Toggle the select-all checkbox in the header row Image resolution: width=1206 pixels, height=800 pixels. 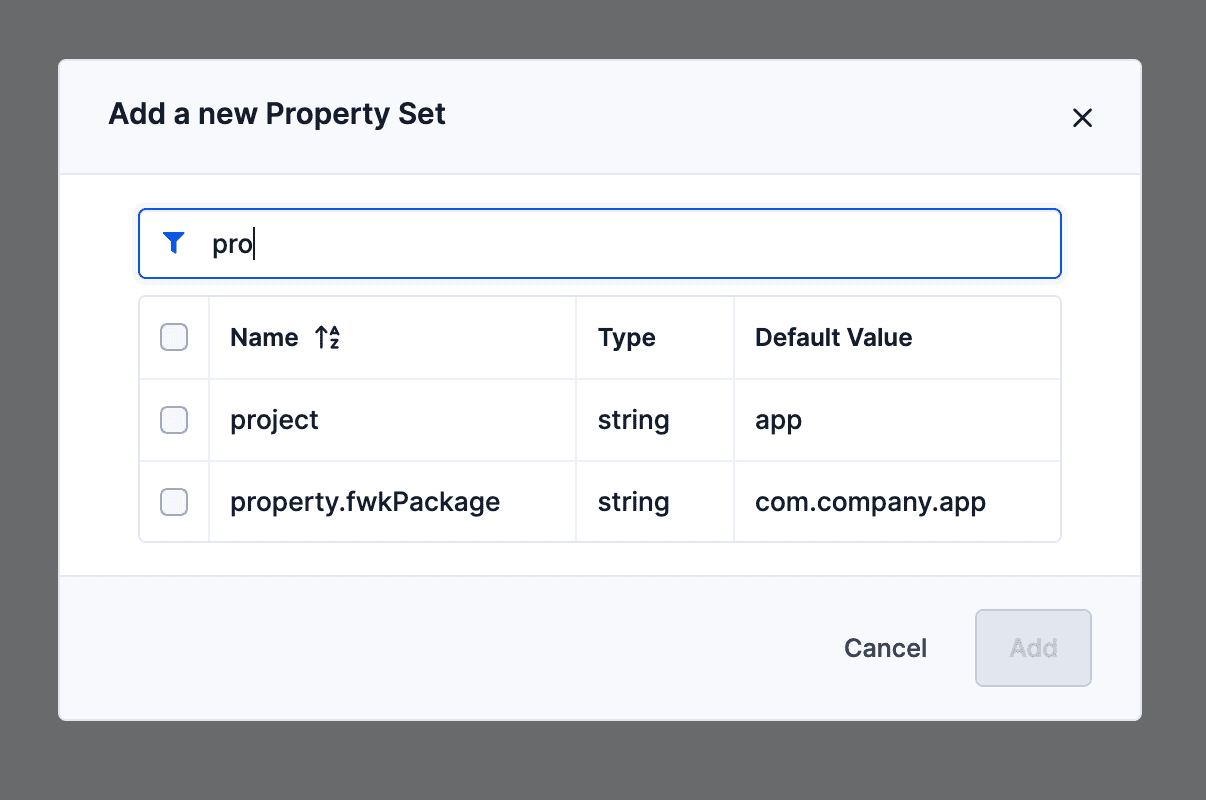(x=174, y=337)
